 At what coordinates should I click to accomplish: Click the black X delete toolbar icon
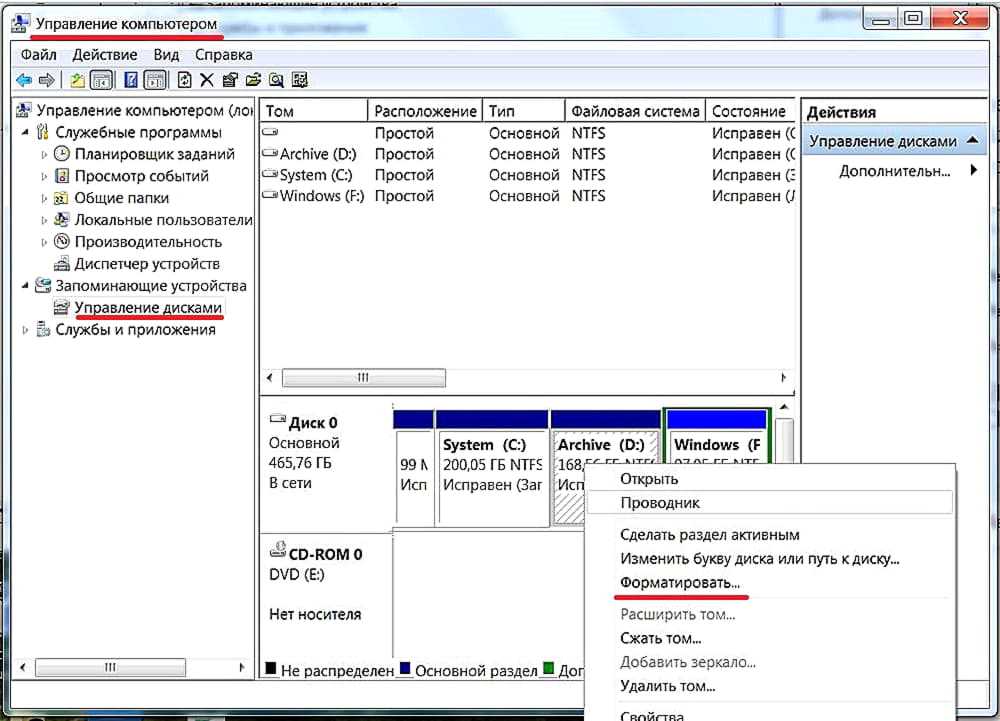click(x=207, y=81)
